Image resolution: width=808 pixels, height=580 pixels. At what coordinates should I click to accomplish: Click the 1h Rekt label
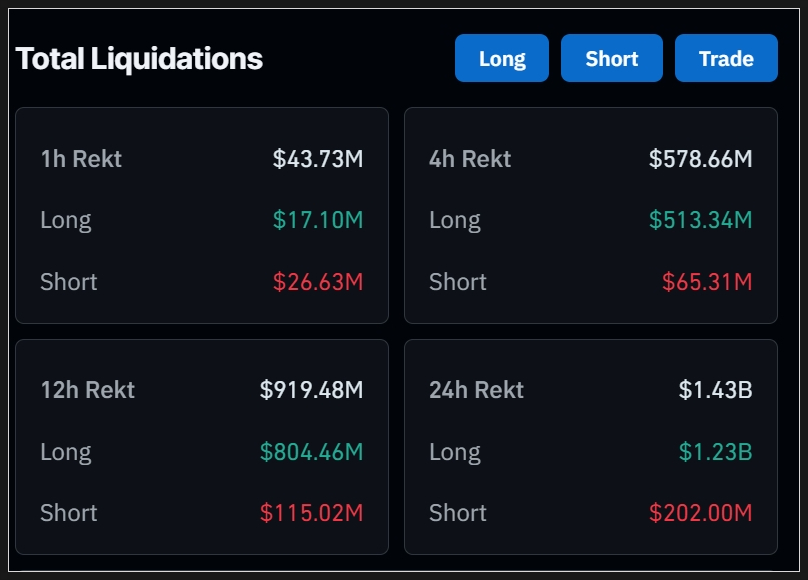[x=81, y=159]
